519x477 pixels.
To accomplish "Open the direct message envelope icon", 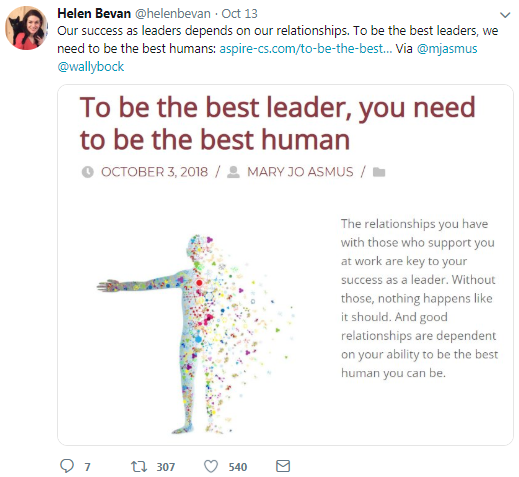I will click(x=283, y=466).
